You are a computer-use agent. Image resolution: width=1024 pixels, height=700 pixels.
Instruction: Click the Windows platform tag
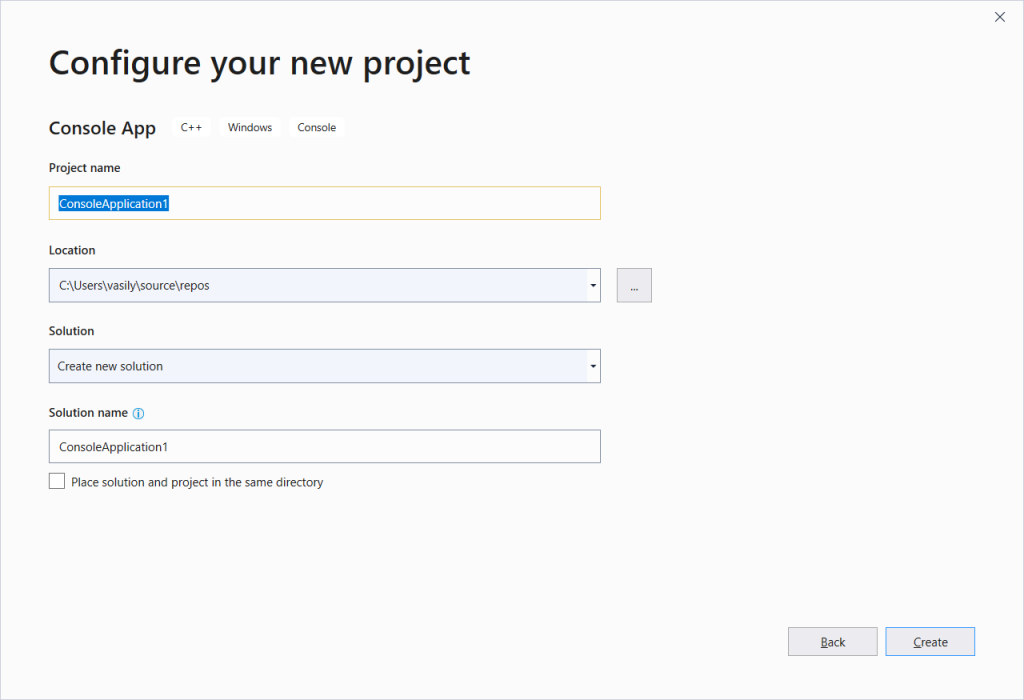250,128
